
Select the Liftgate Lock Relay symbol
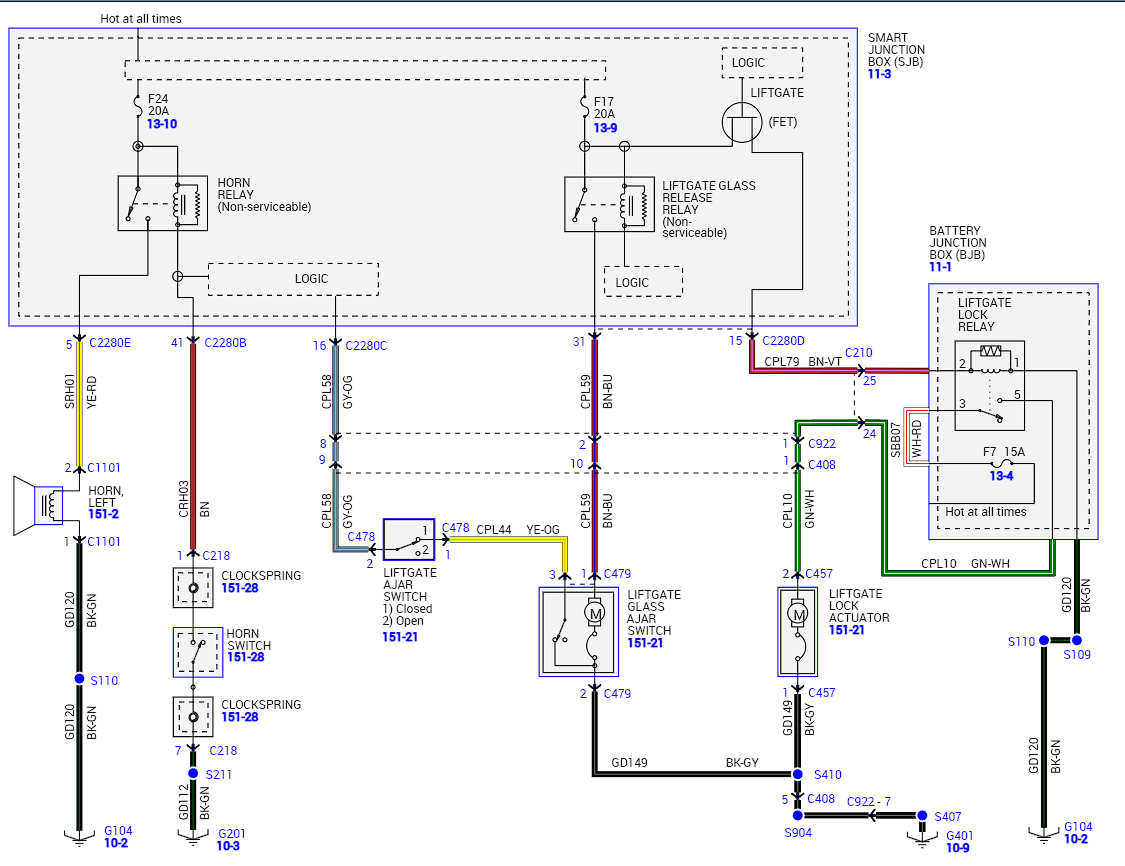pyautogui.click(x=989, y=385)
